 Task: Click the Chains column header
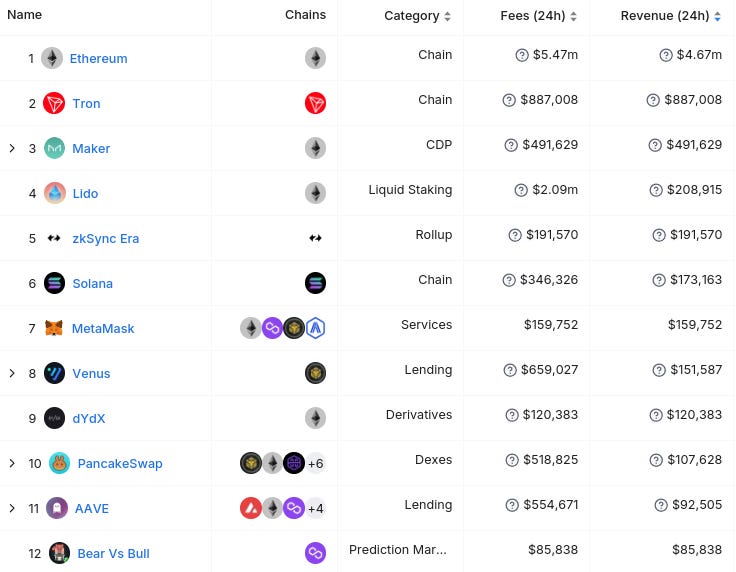306,15
